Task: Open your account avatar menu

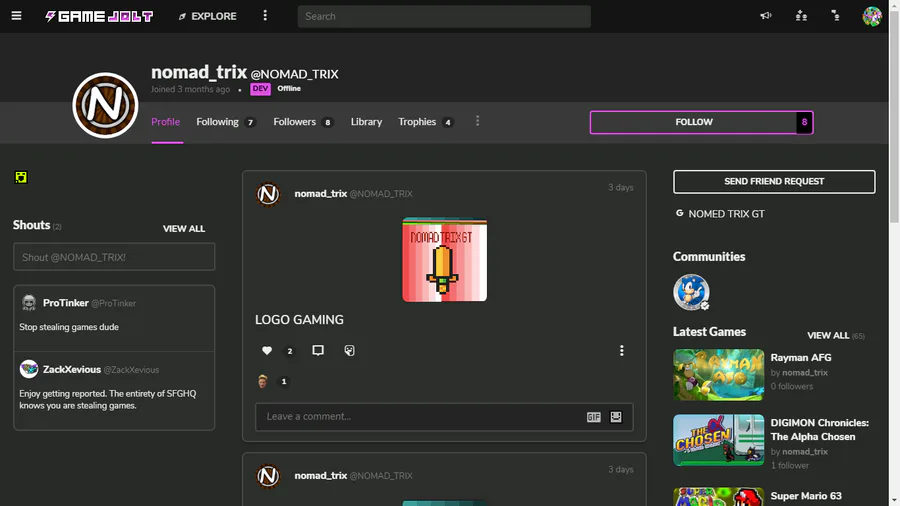Action: 872,16
